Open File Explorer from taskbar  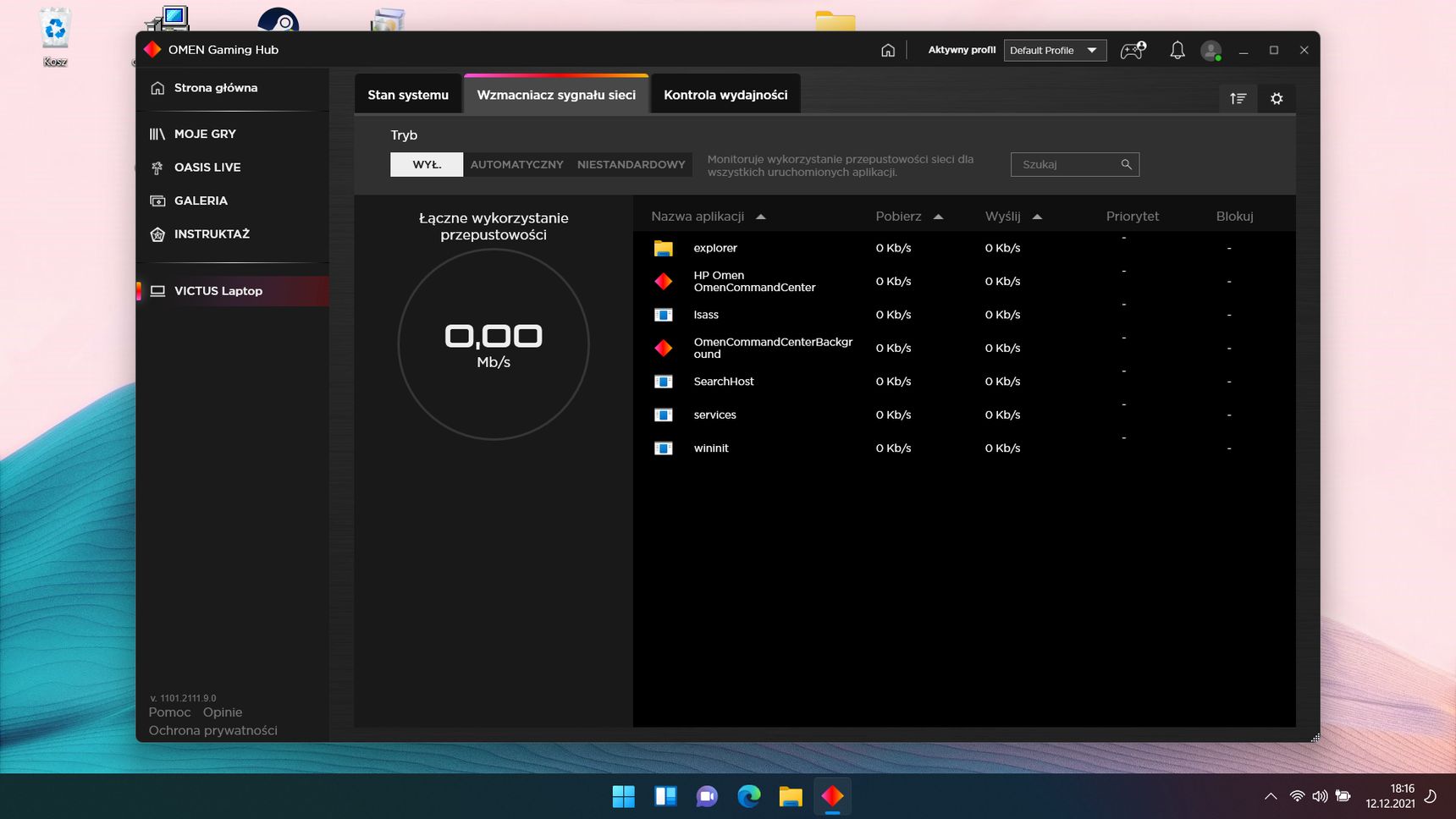click(x=791, y=796)
